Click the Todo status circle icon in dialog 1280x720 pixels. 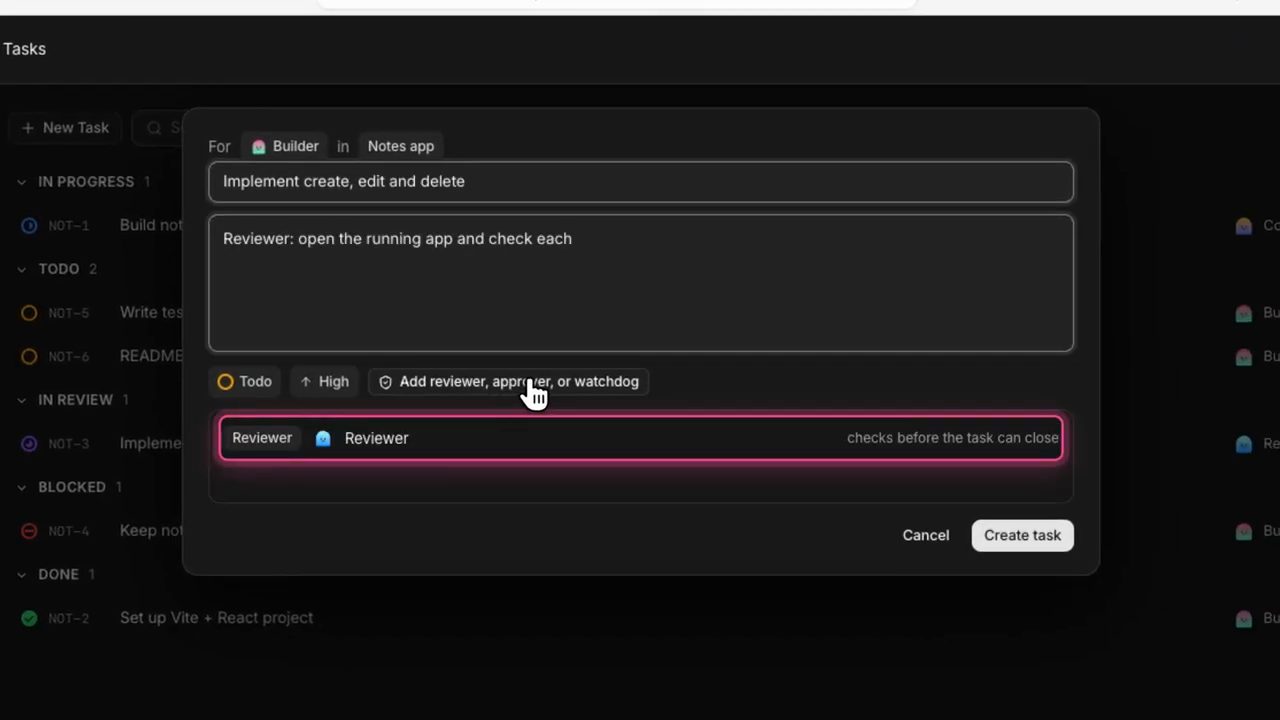[225, 382]
